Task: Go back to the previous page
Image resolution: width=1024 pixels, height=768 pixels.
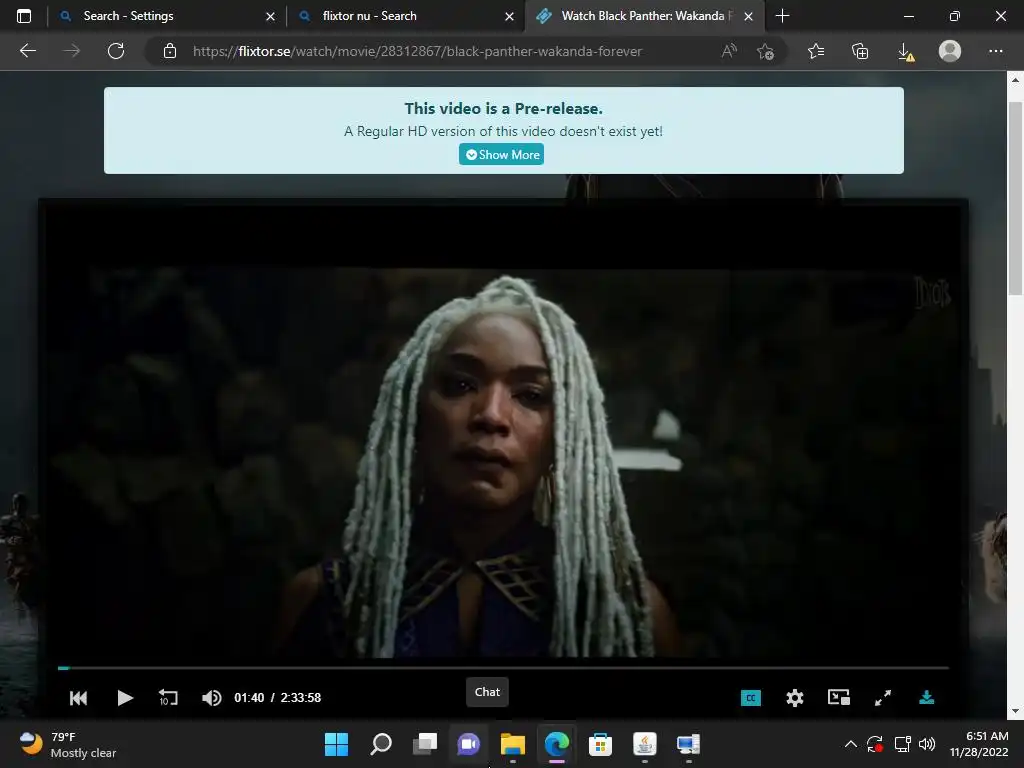Action: pyautogui.click(x=27, y=51)
